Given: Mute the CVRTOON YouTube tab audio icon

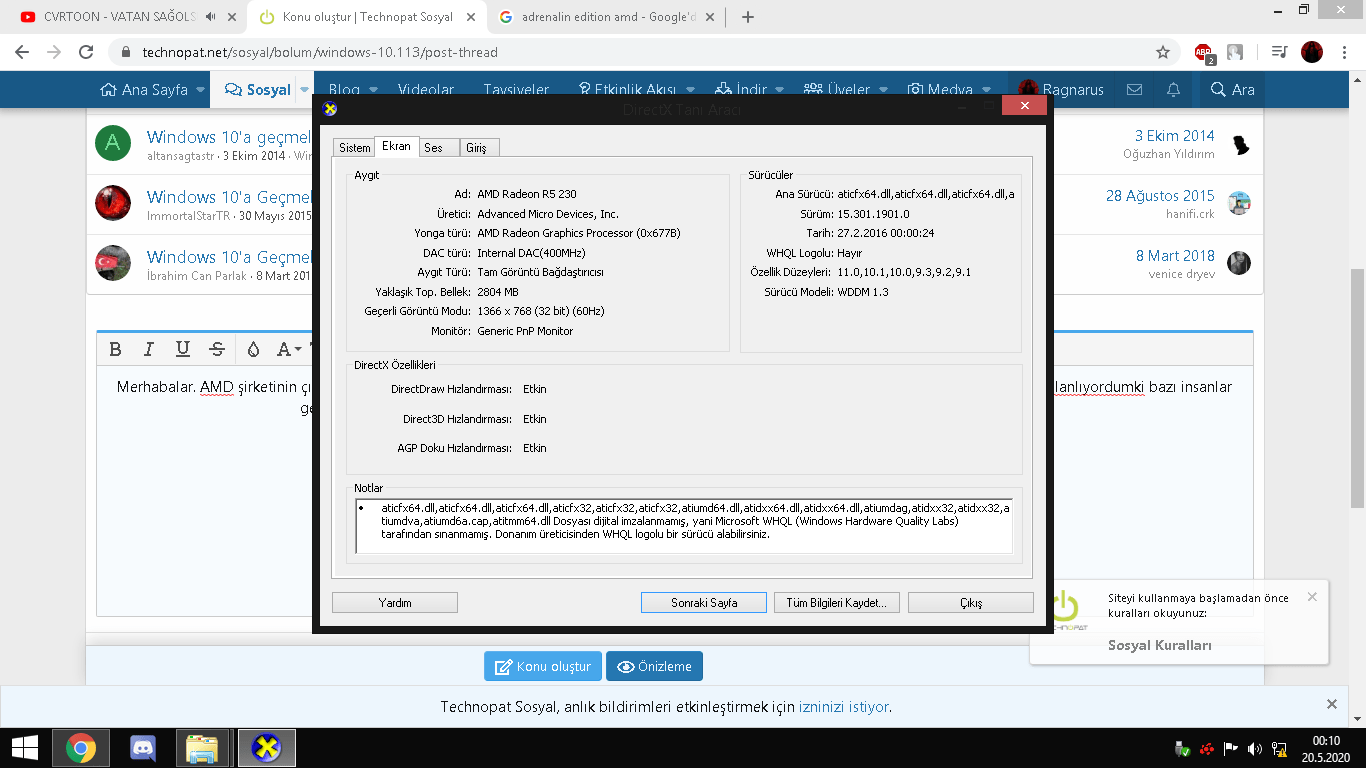Looking at the screenshot, I should pos(210,17).
